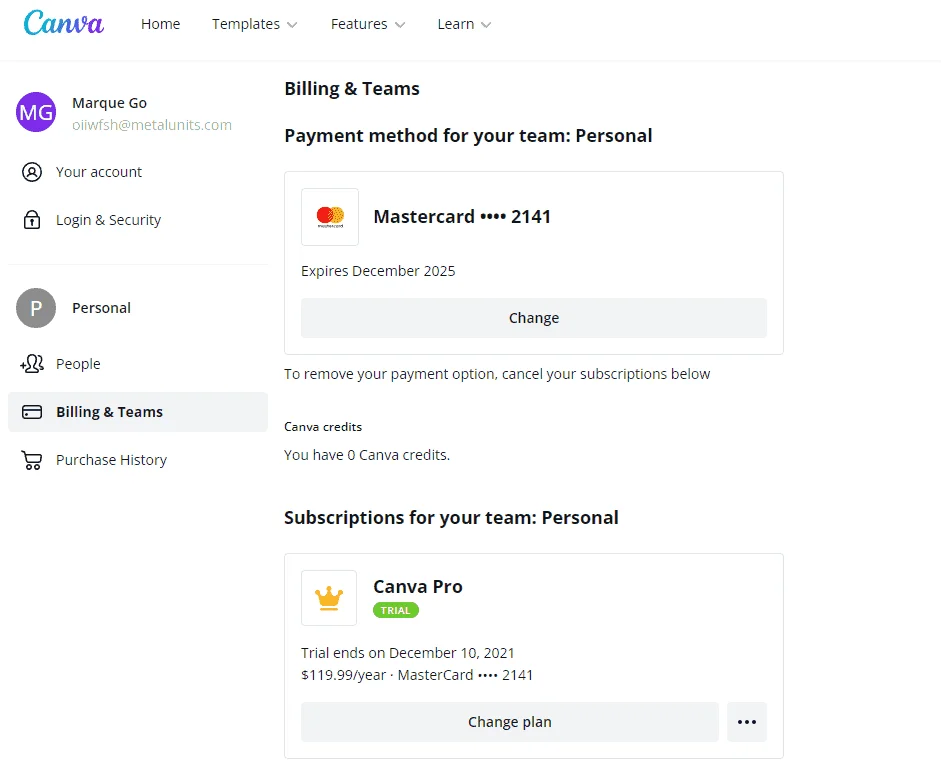The height and width of the screenshot is (773, 941).
Task: Go to Home in top navigation
Action: pyautogui.click(x=160, y=24)
